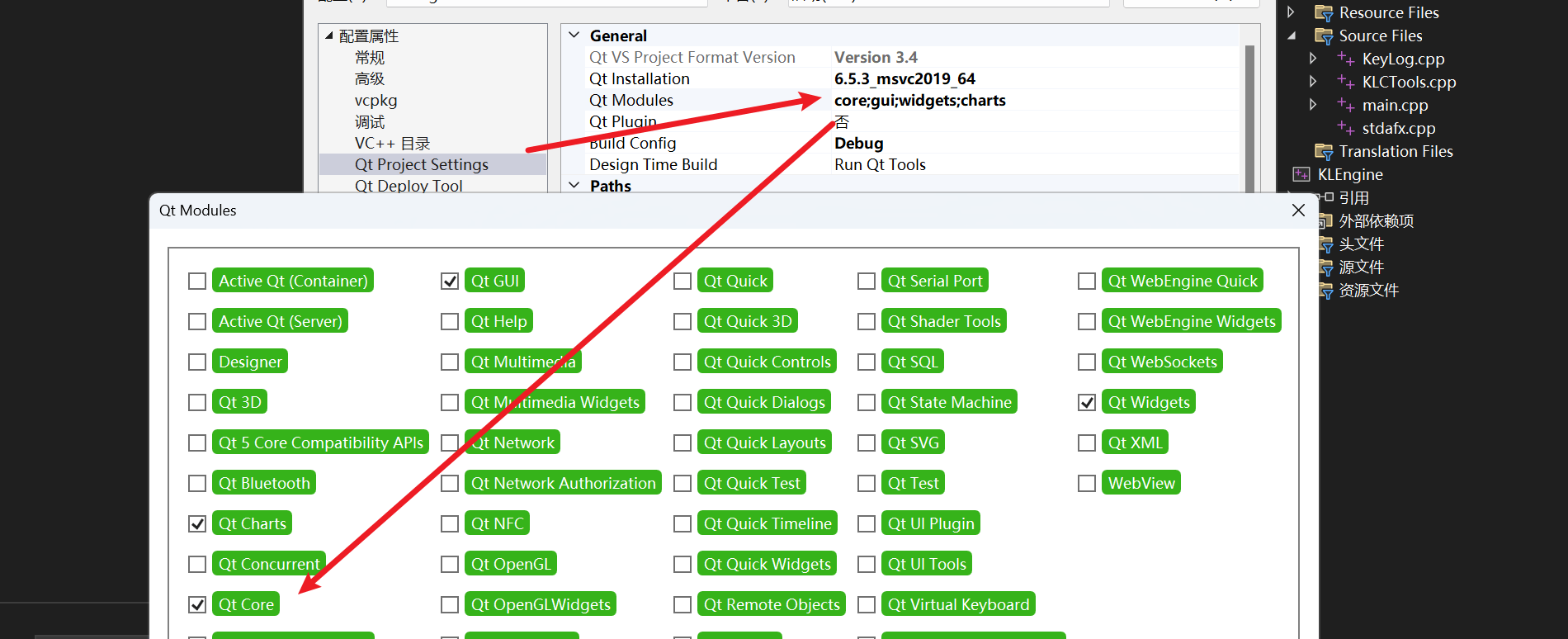Click the Qt VS Project Format Version row
The image size is (1568, 639).
tap(911, 58)
